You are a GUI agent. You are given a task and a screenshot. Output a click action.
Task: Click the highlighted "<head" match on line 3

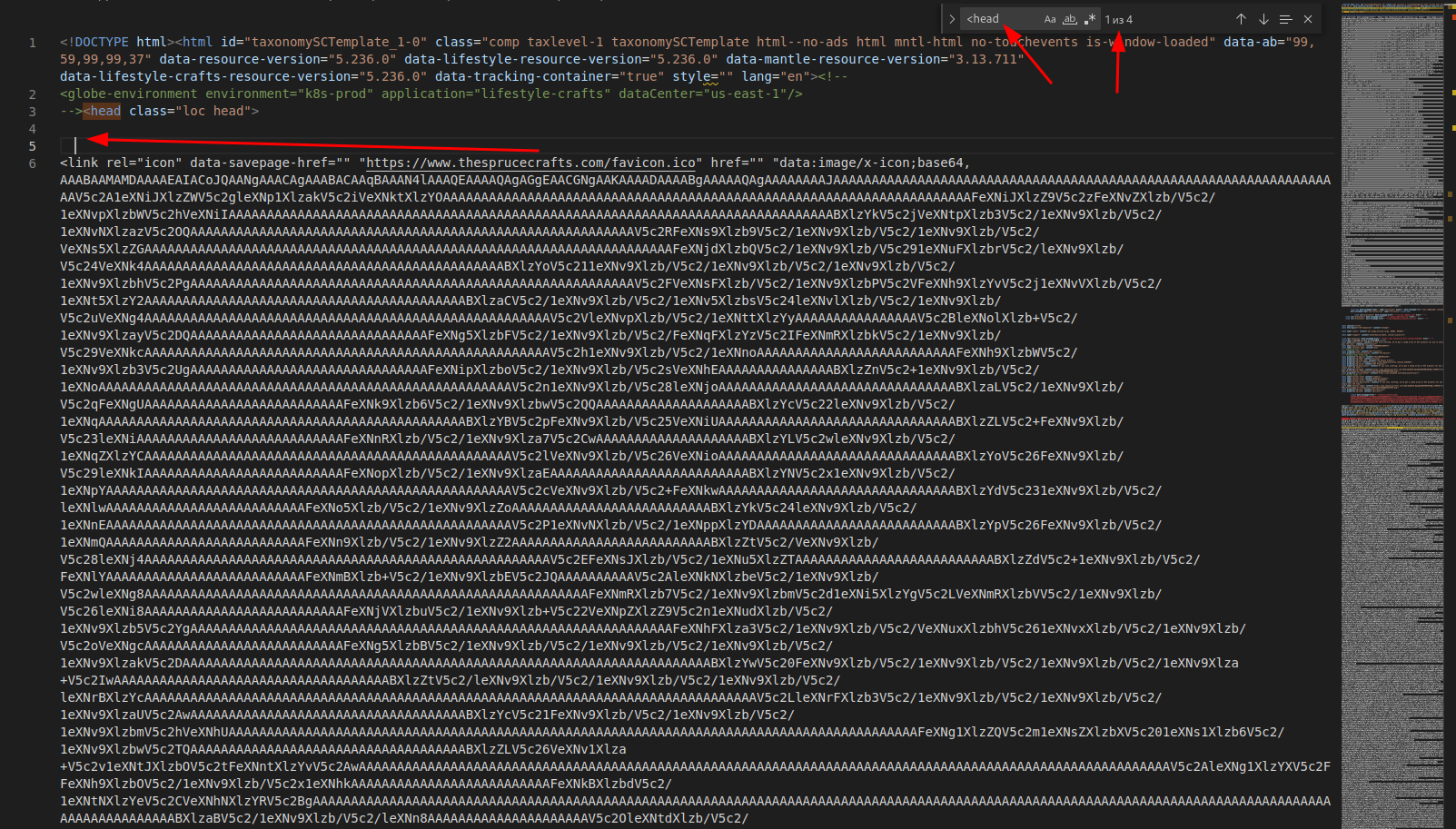point(103,111)
